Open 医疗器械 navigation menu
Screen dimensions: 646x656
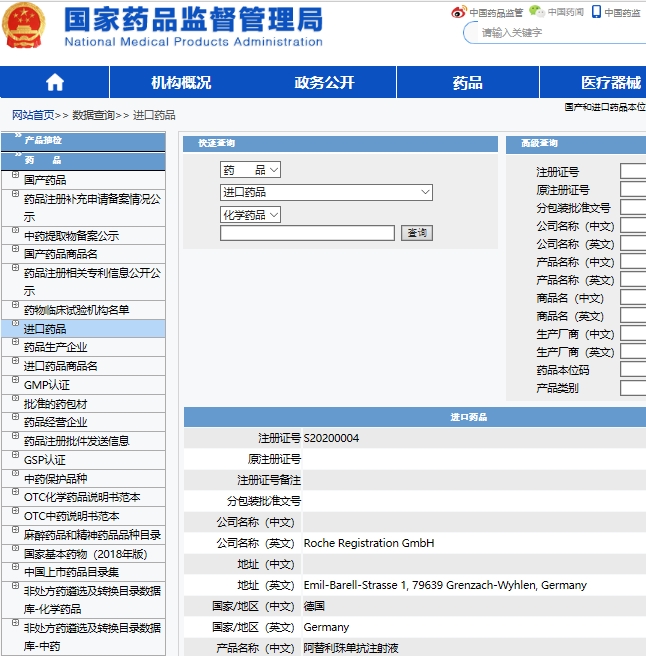tap(611, 82)
